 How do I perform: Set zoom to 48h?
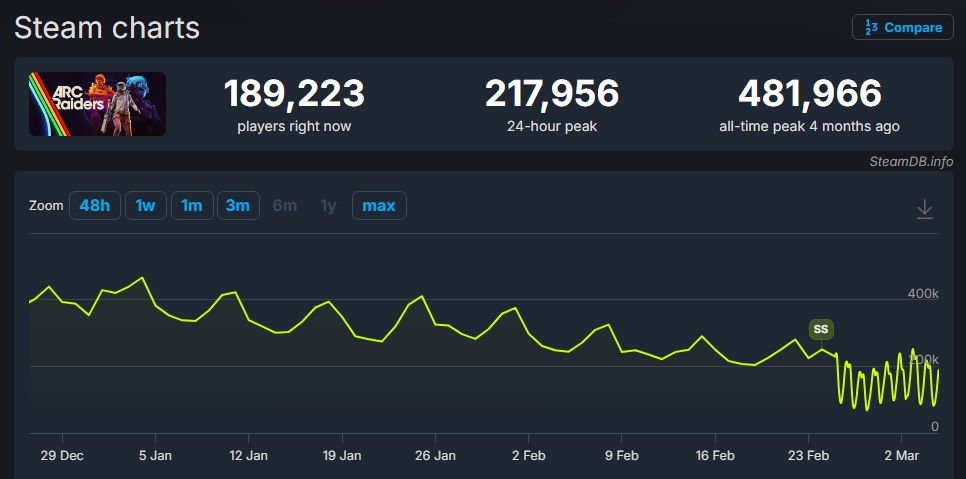[95, 206]
